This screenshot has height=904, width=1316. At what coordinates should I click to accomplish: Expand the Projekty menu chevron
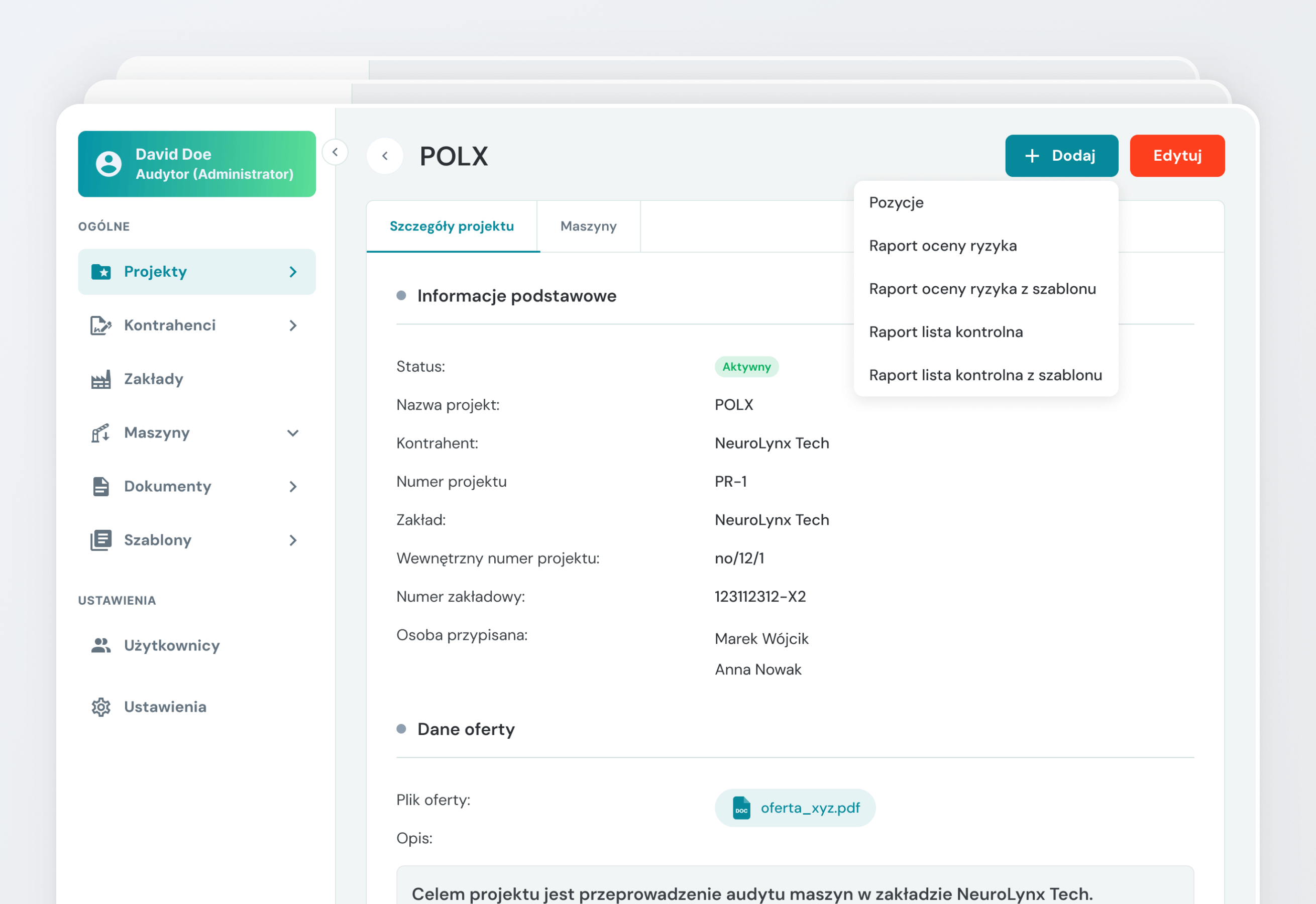(x=293, y=272)
